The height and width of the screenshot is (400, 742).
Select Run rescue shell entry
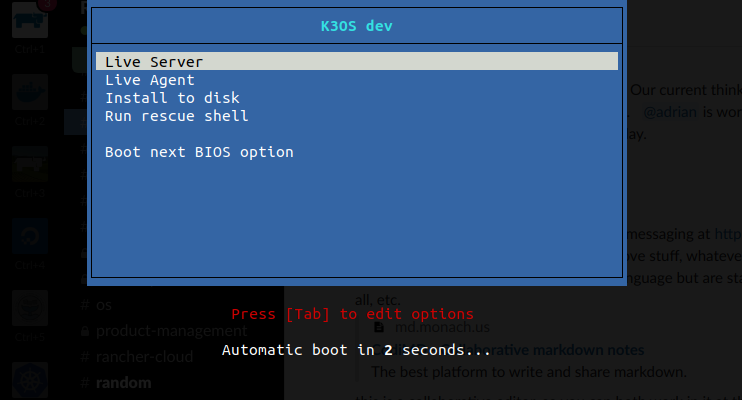click(x=177, y=116)
